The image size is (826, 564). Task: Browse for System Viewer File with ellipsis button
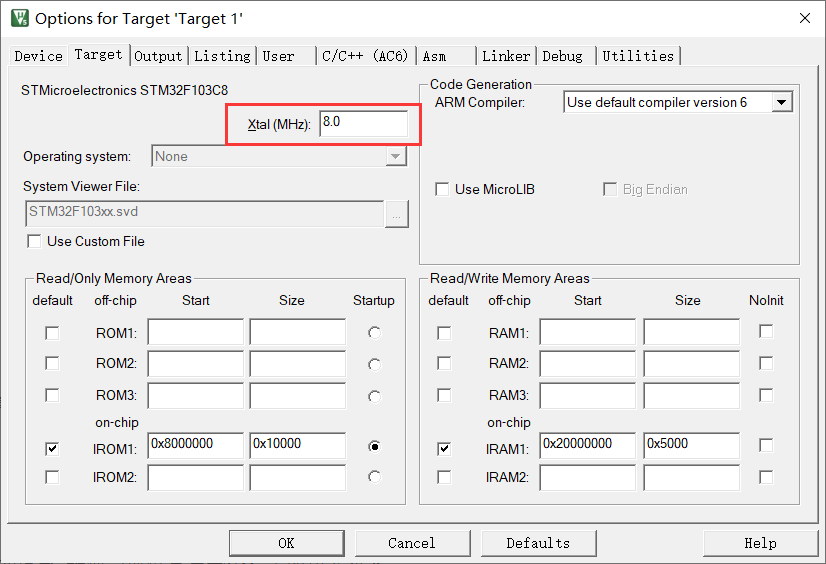[397, 214]
